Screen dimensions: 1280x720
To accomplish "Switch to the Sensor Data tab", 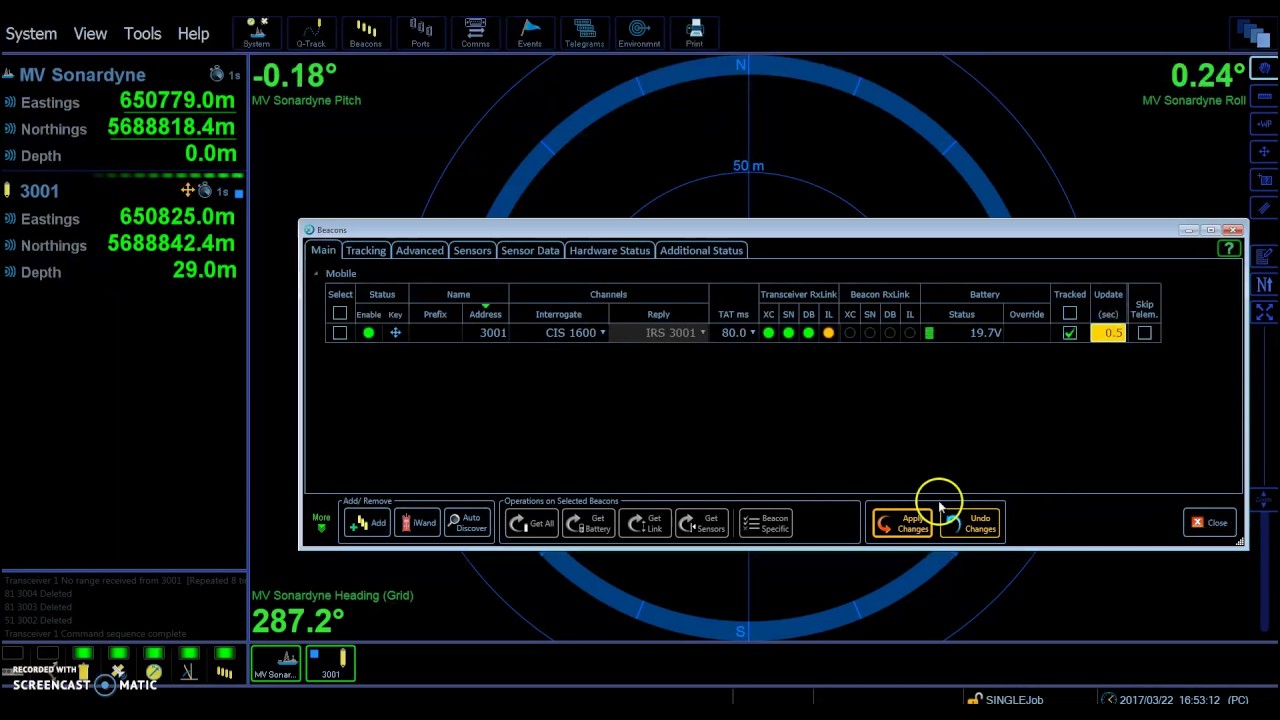I will point(530,250).
